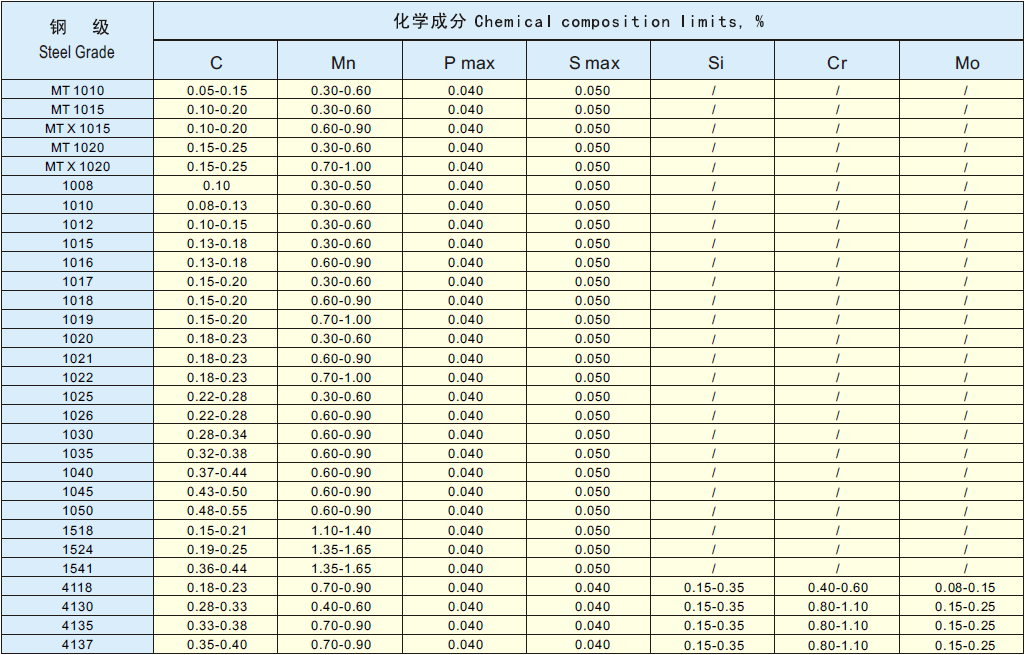The image size is (1025, 655).
Task: Select the 1008 steel grade row label
Action: point(77,186)
